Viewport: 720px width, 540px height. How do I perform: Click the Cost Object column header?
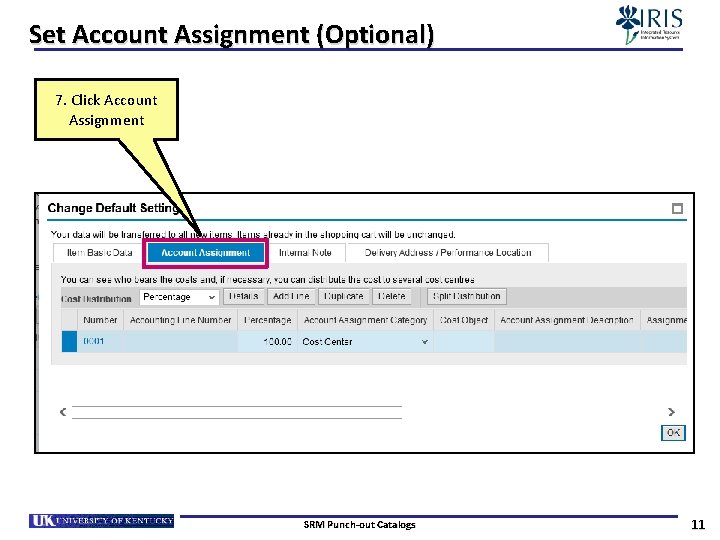pyautogui.click(x=464, y=320)
